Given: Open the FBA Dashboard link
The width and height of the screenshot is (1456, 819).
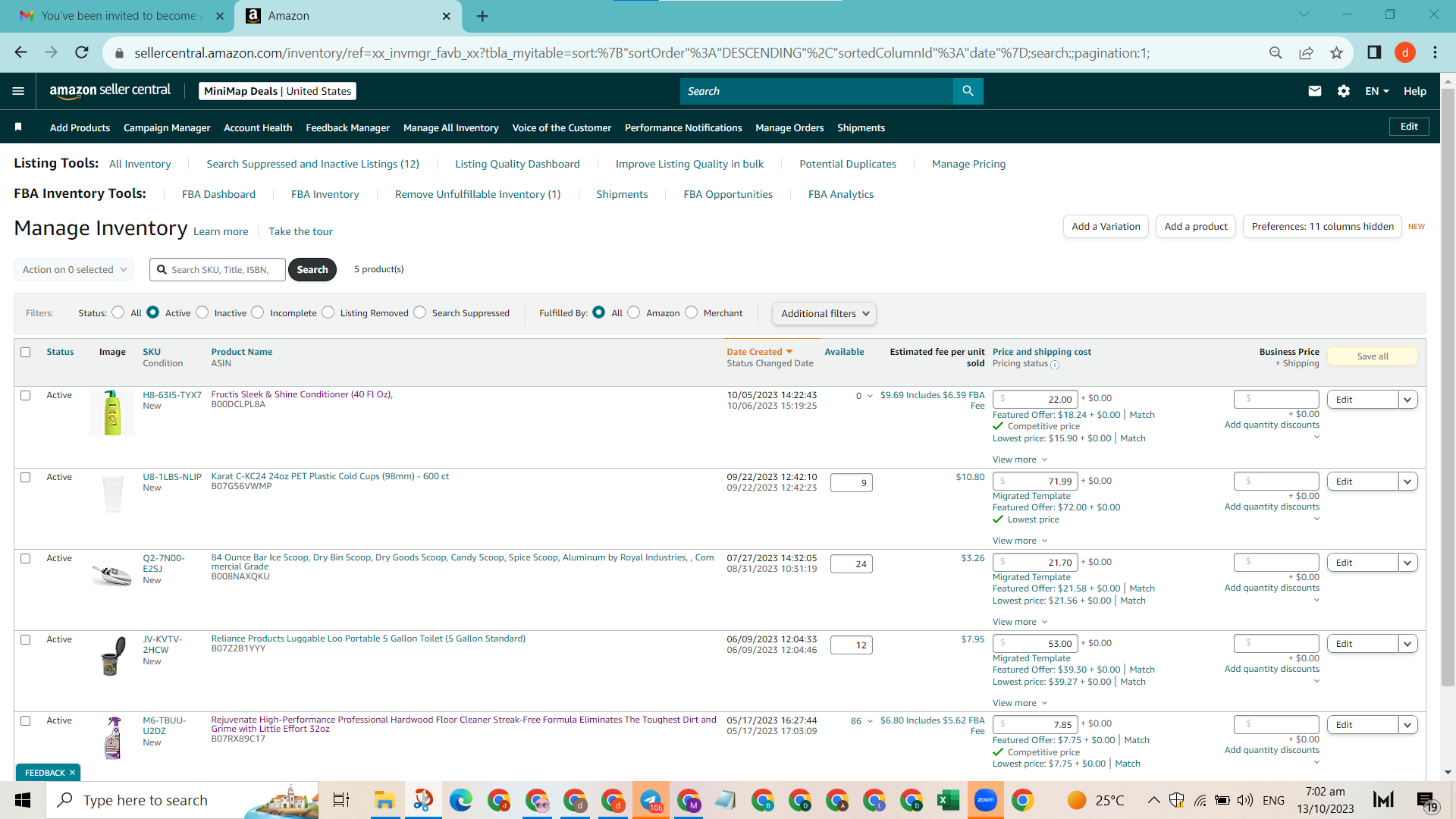Looking at the screenshot, I should point(218,194).
